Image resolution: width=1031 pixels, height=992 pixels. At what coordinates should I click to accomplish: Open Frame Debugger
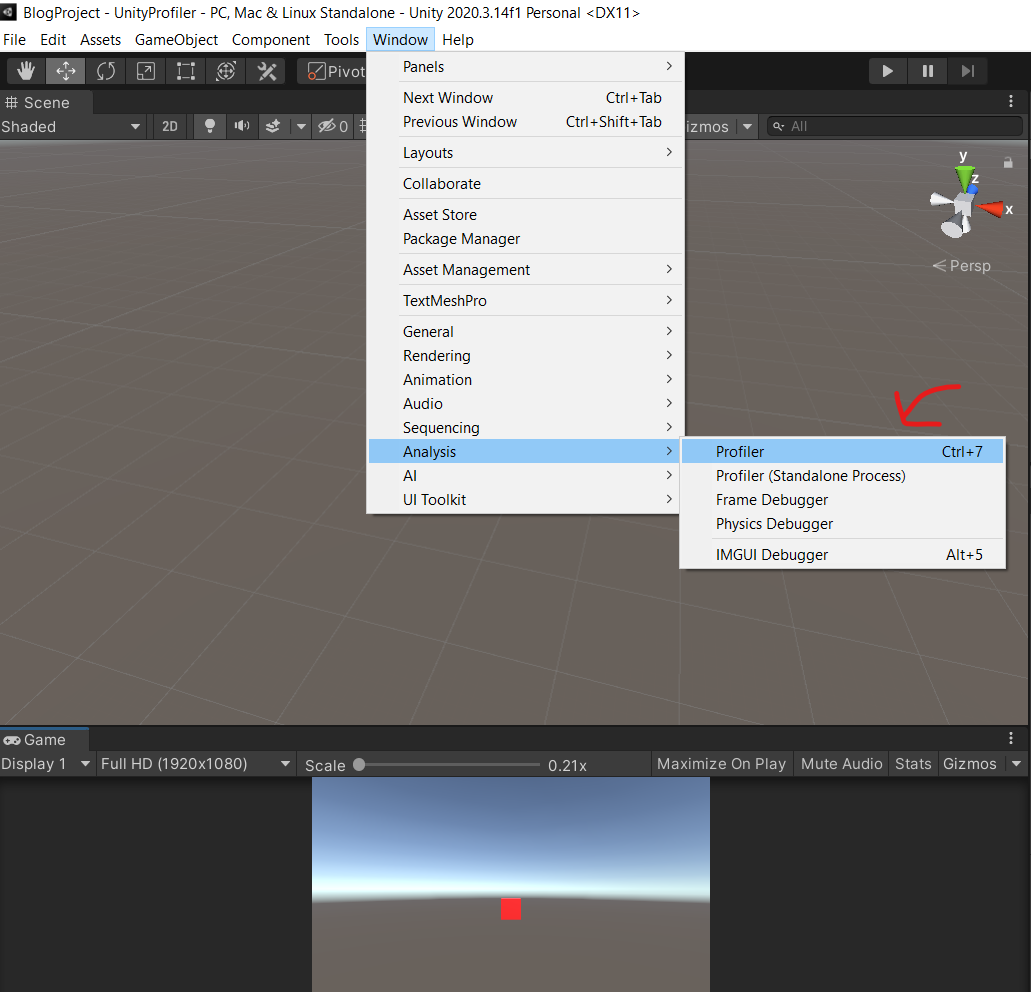[x=842, y=500]
